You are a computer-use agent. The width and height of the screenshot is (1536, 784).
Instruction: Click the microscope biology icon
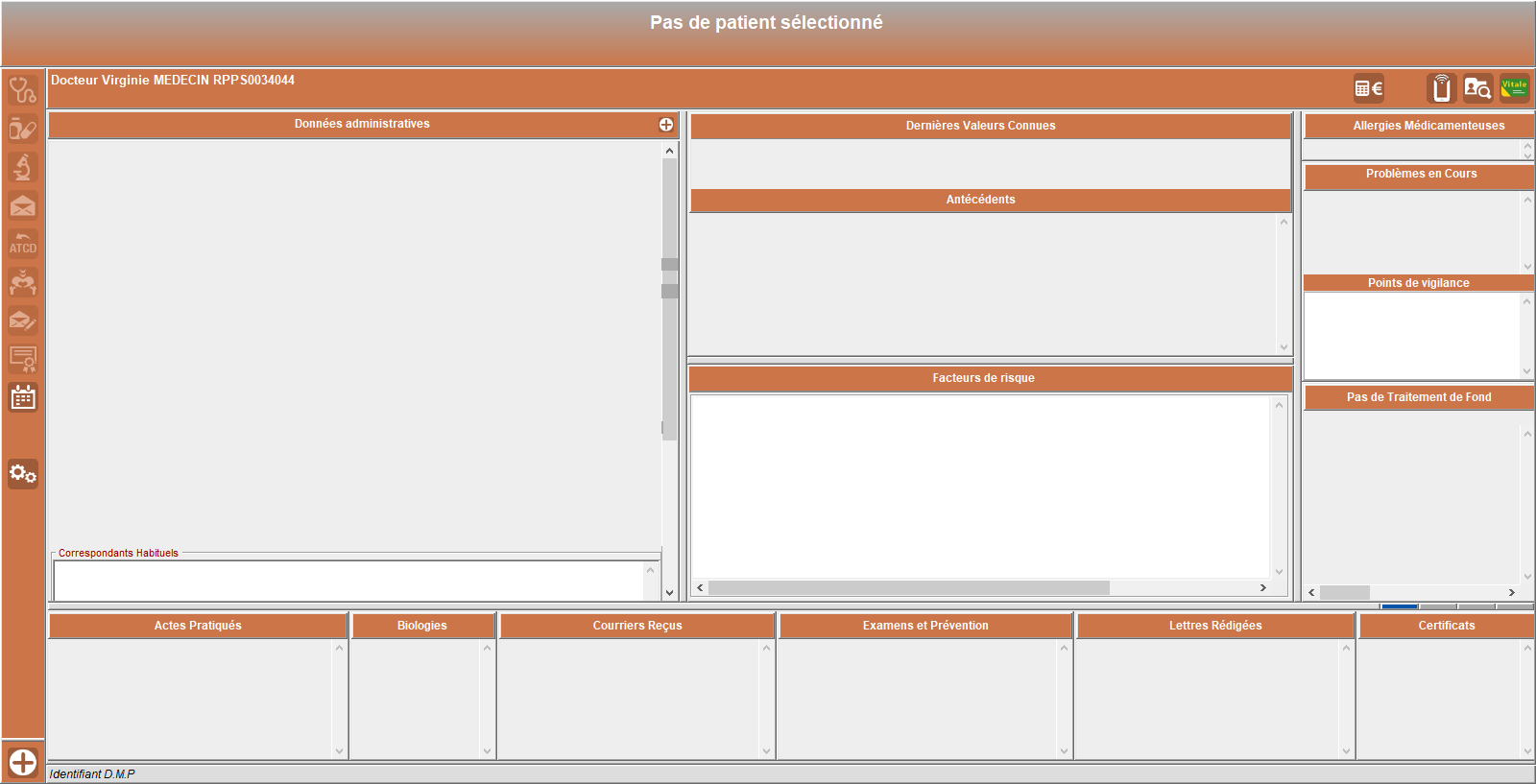[x=23, y=167]
